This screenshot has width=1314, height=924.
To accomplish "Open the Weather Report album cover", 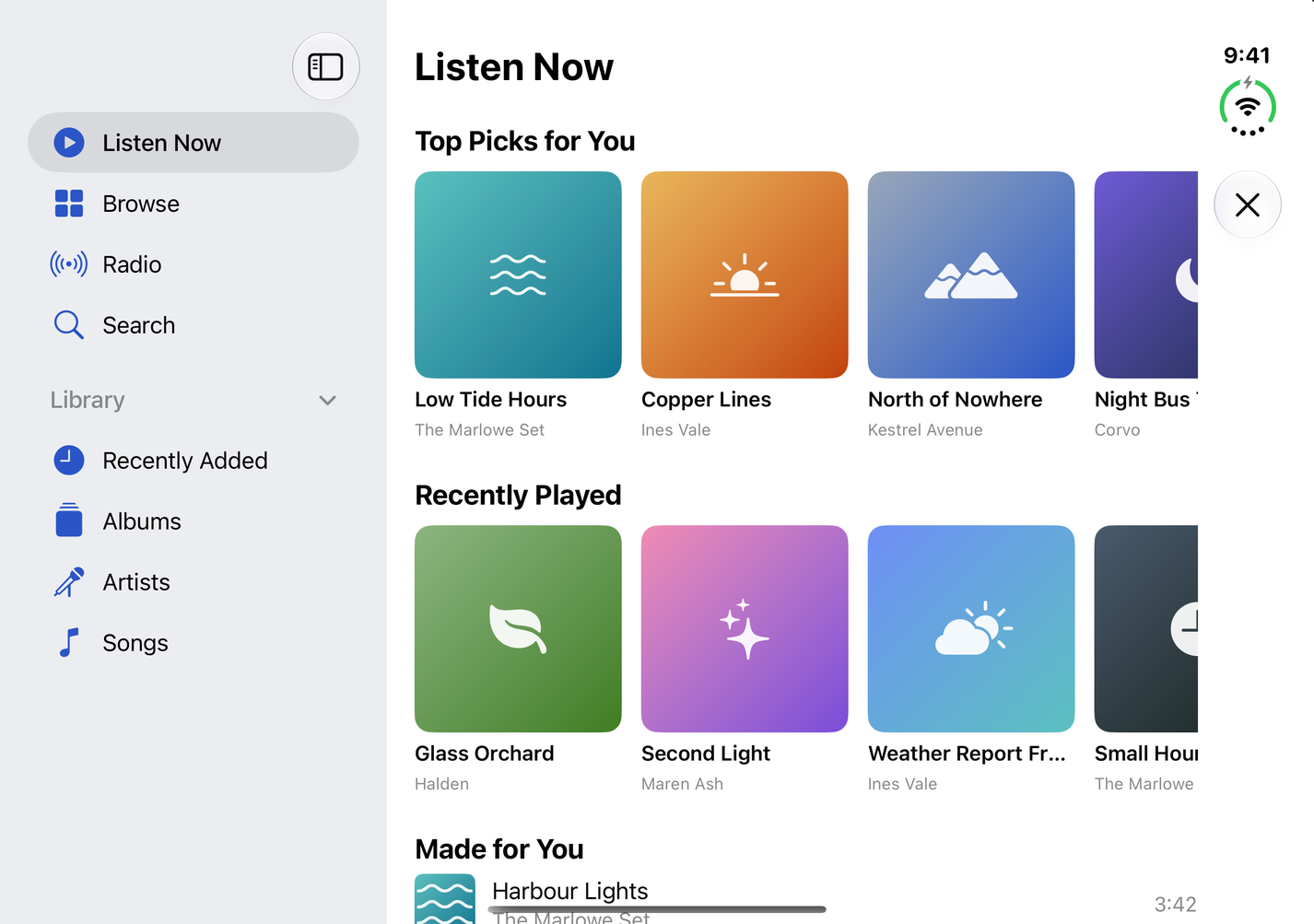I will (971, 629).
